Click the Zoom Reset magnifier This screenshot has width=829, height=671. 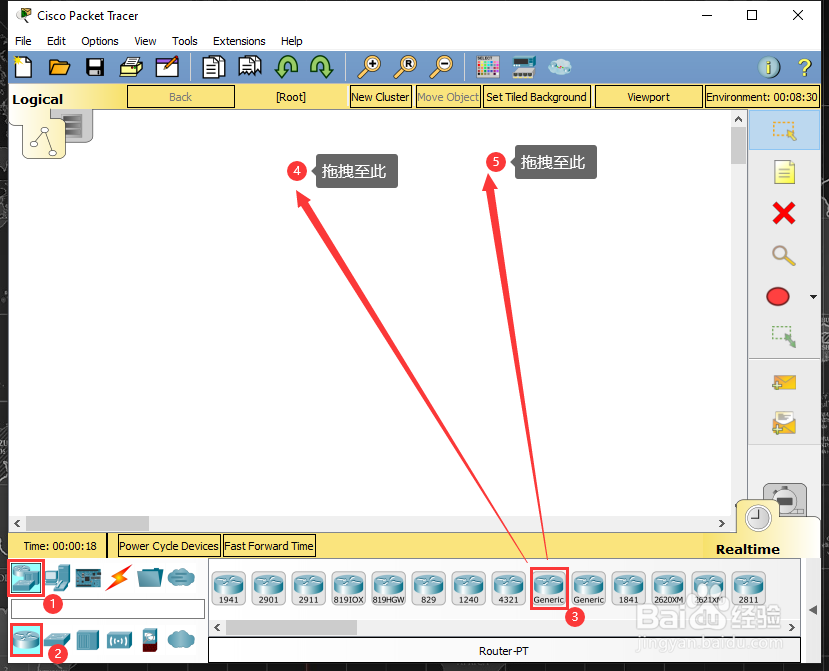tap(406, 67)
